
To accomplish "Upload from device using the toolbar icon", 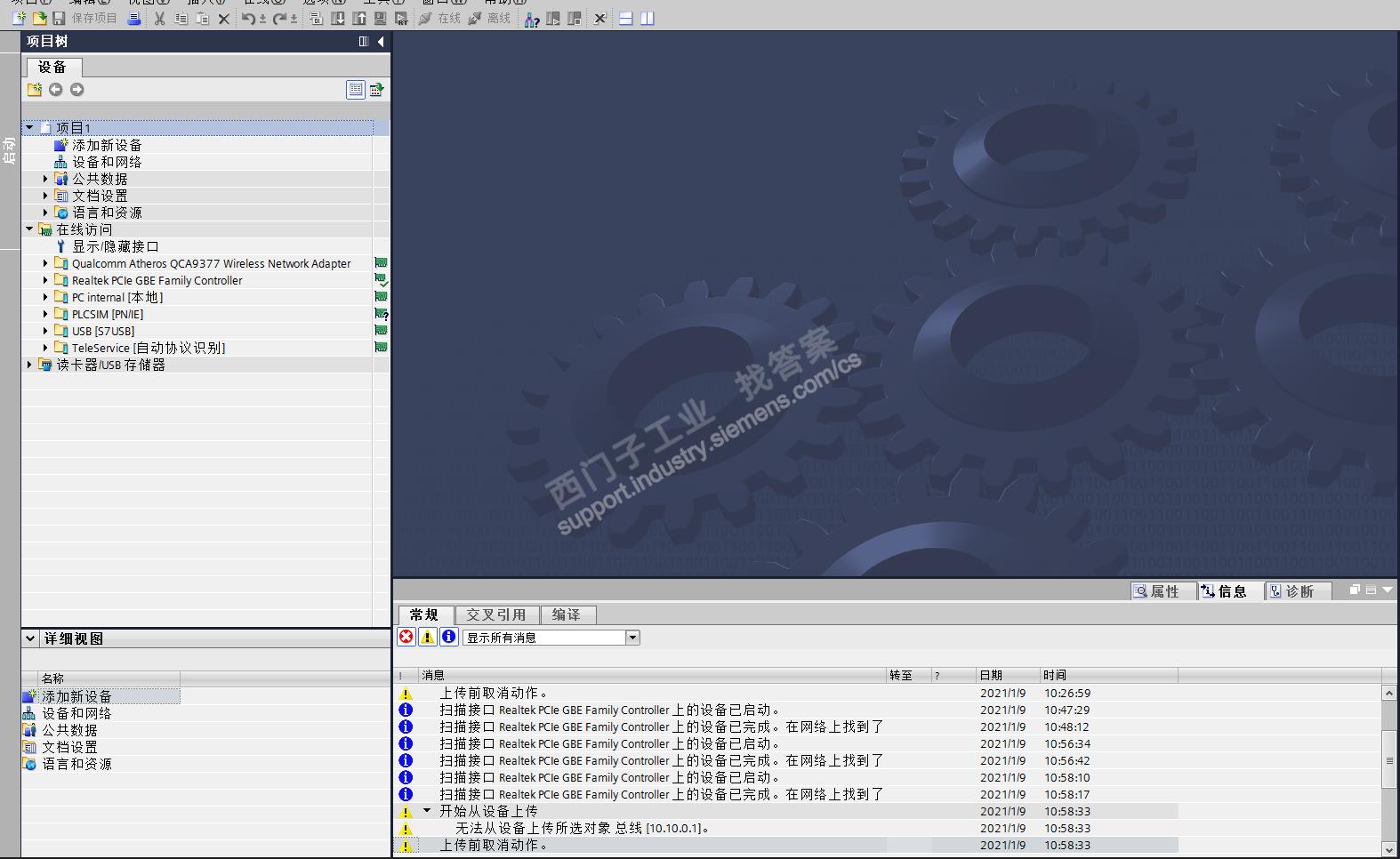I will pyautogui.click(x=359, y=18).
